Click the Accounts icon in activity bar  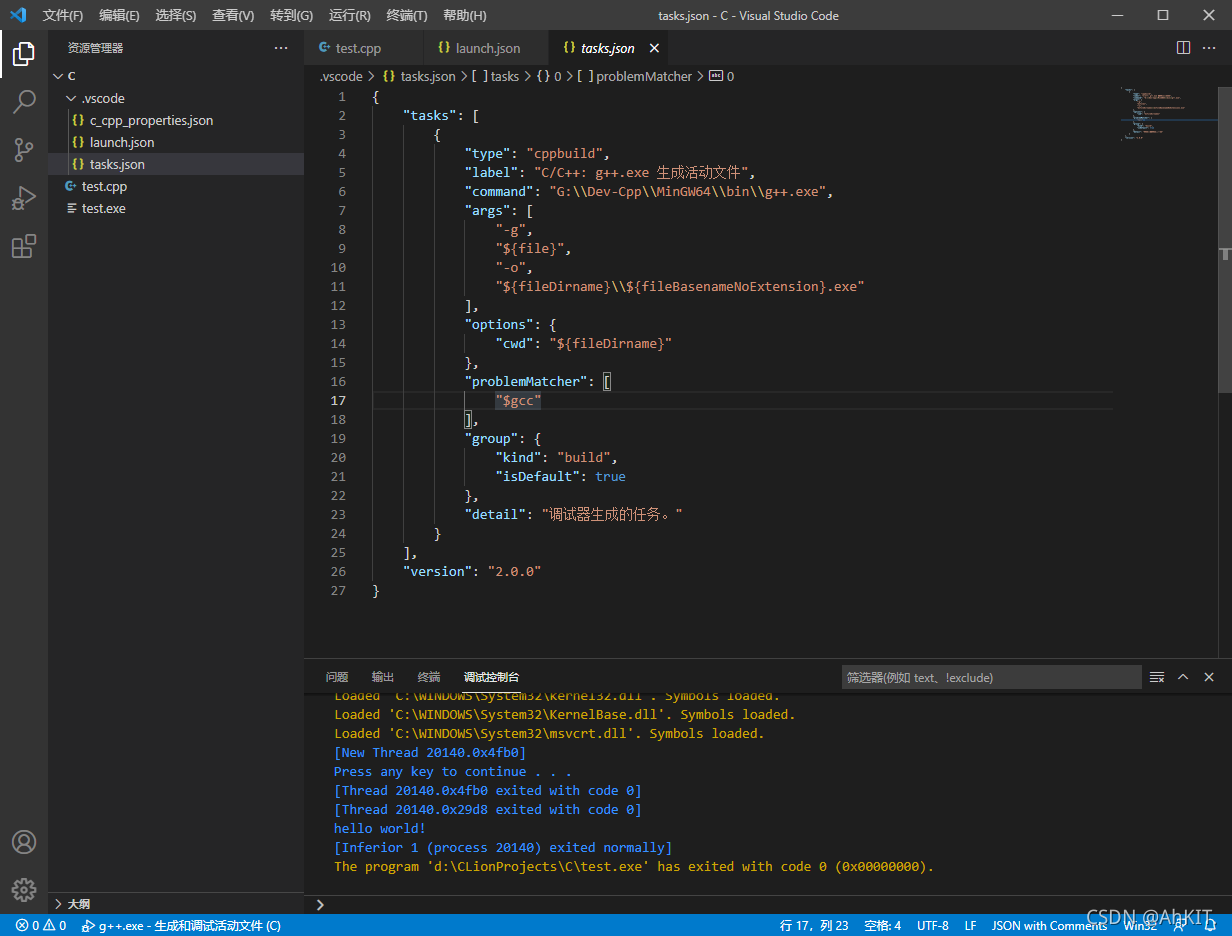24,842
